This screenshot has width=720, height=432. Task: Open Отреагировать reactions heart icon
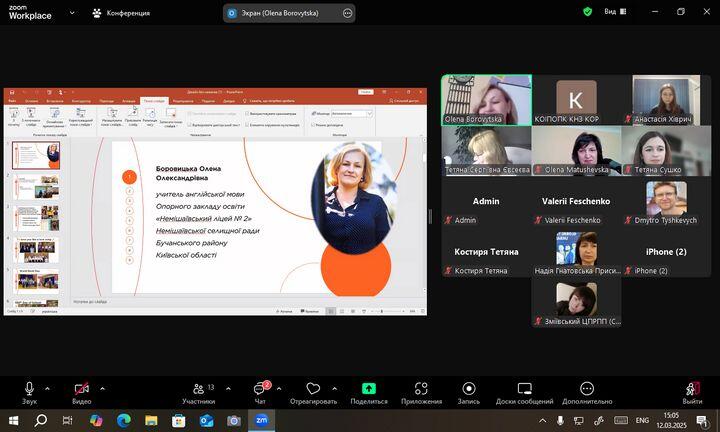coord(313,393)
